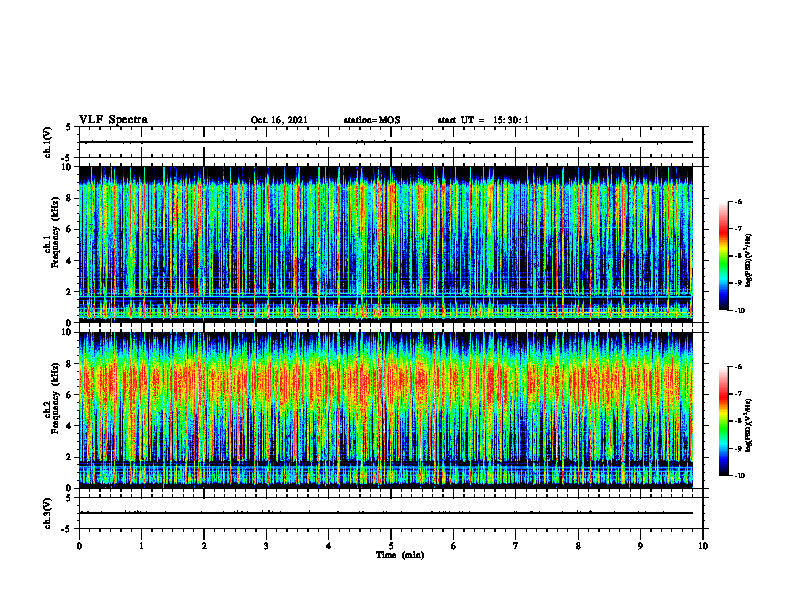This screenshot has height=612, width=792.
Task: Click the final time axis label "10"
Action: (x=703, y=546)
